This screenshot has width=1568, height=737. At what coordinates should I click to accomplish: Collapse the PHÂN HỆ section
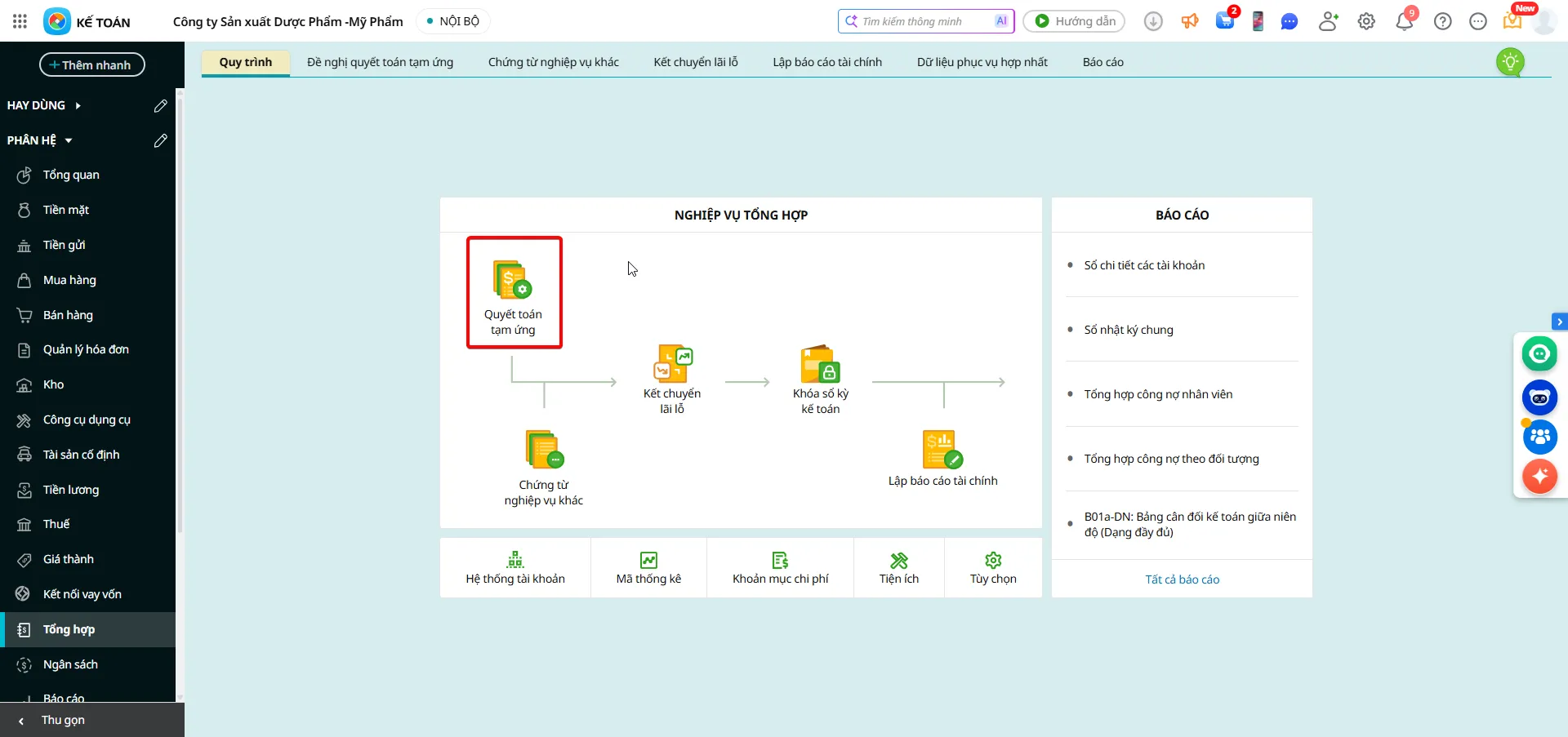click(x=69, y=140)
